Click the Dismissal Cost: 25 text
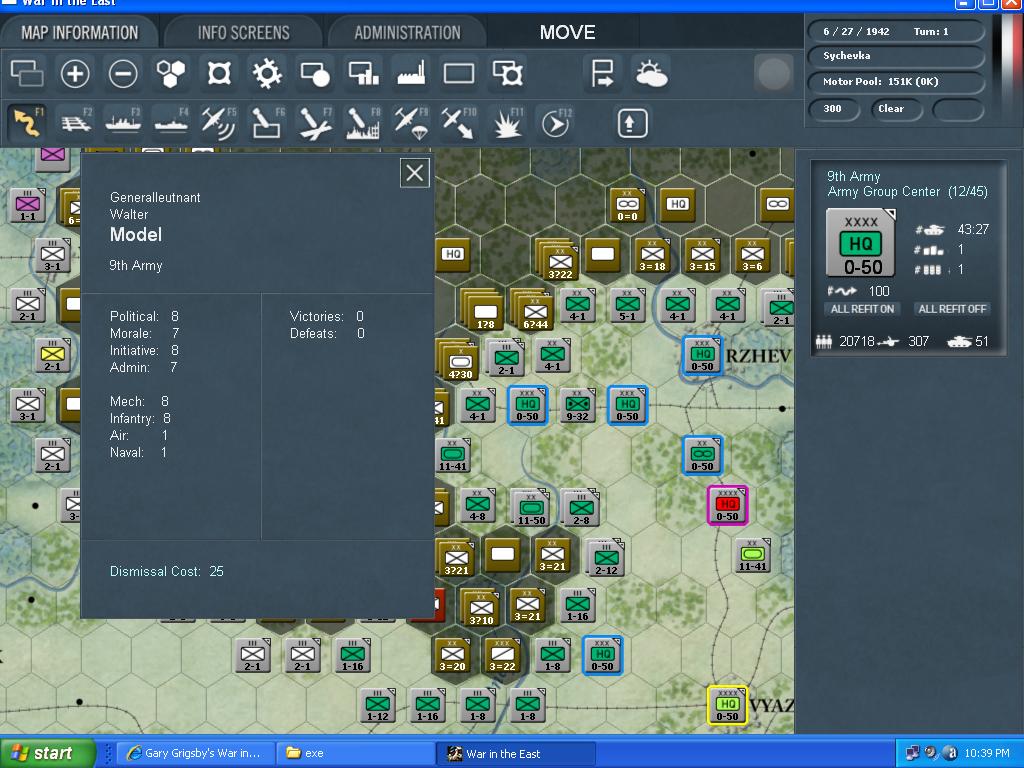1024x768 pixels. pyautogui.click(x=167, y=571)
